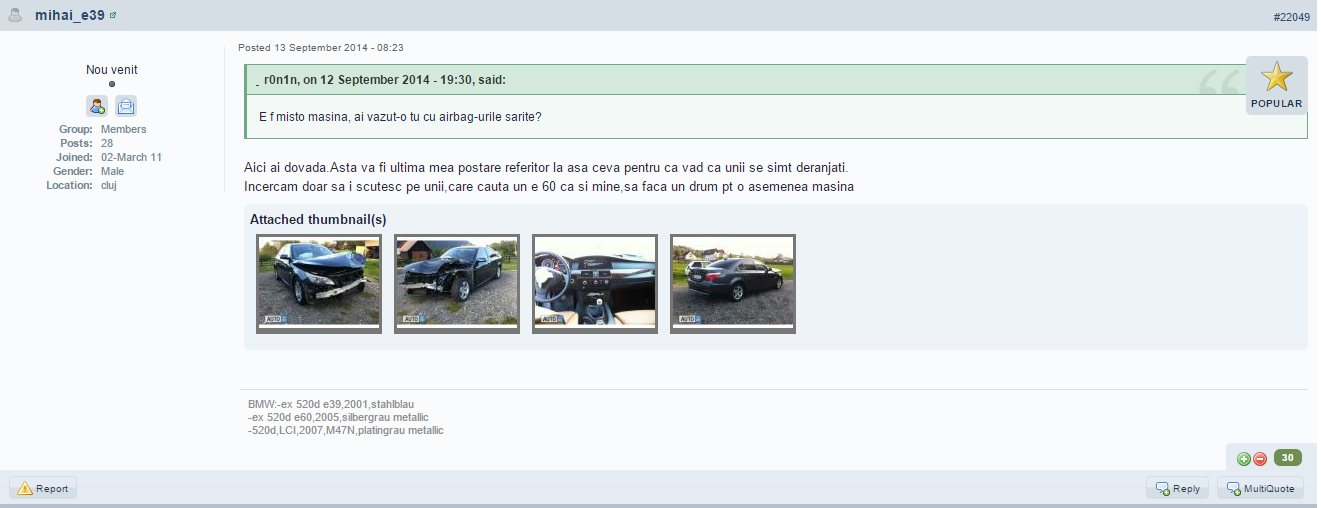This screenshot has height=508, width=1321.
Task: Click the Posted 13 September 2014 timestamp
Action: [x=321, y=48]
